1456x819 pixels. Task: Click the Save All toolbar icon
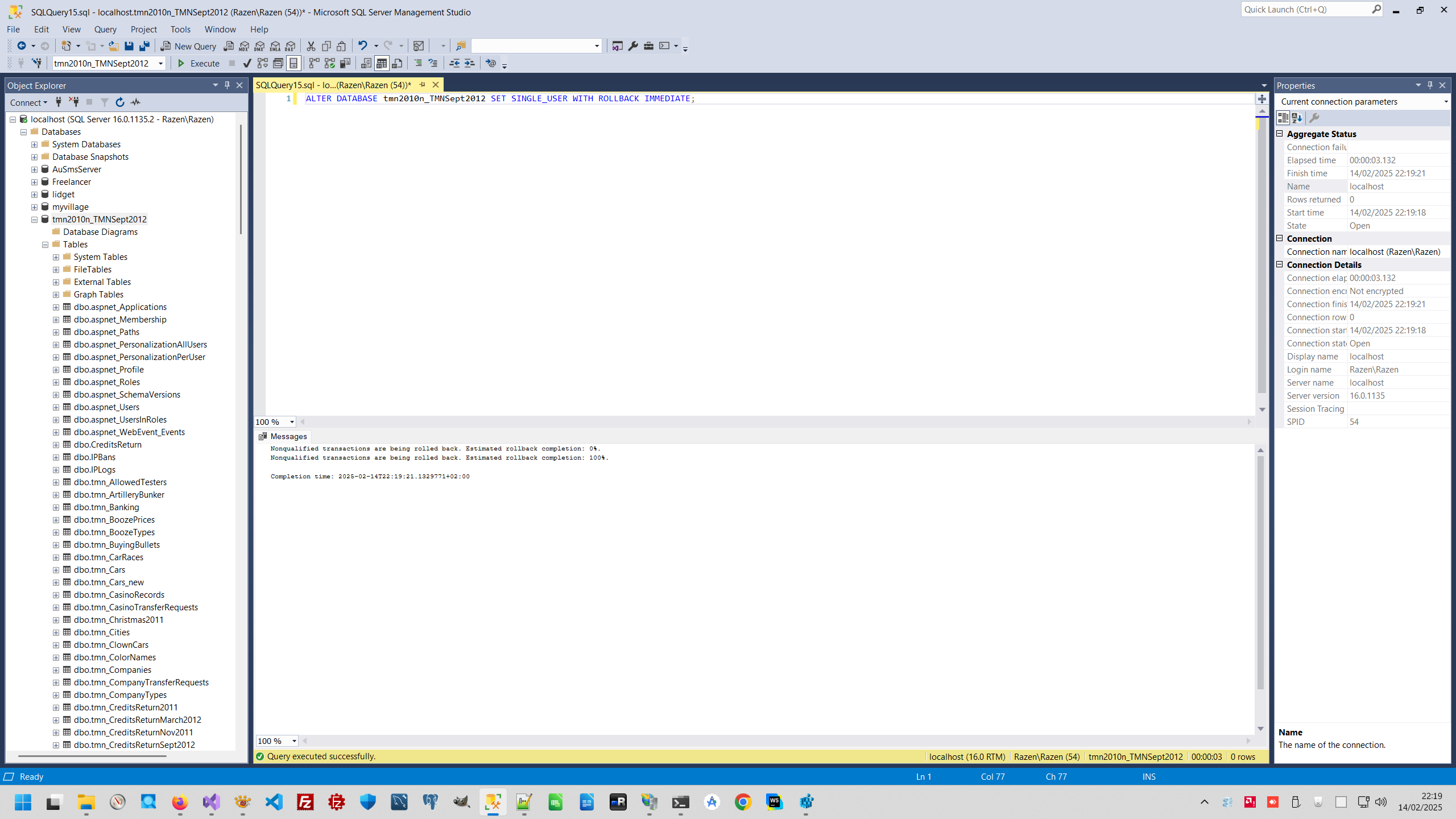[x=144, y=46]
